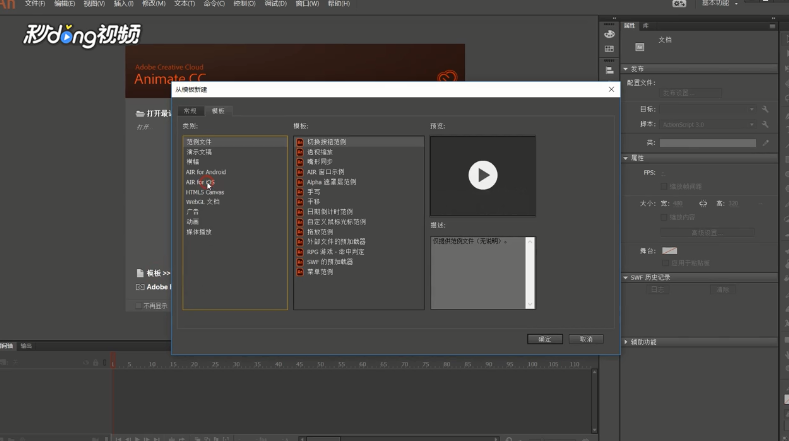This screenshot has height=441, width=789.
Task: Select the 范例文件 category
Action: tap(235, 142)
